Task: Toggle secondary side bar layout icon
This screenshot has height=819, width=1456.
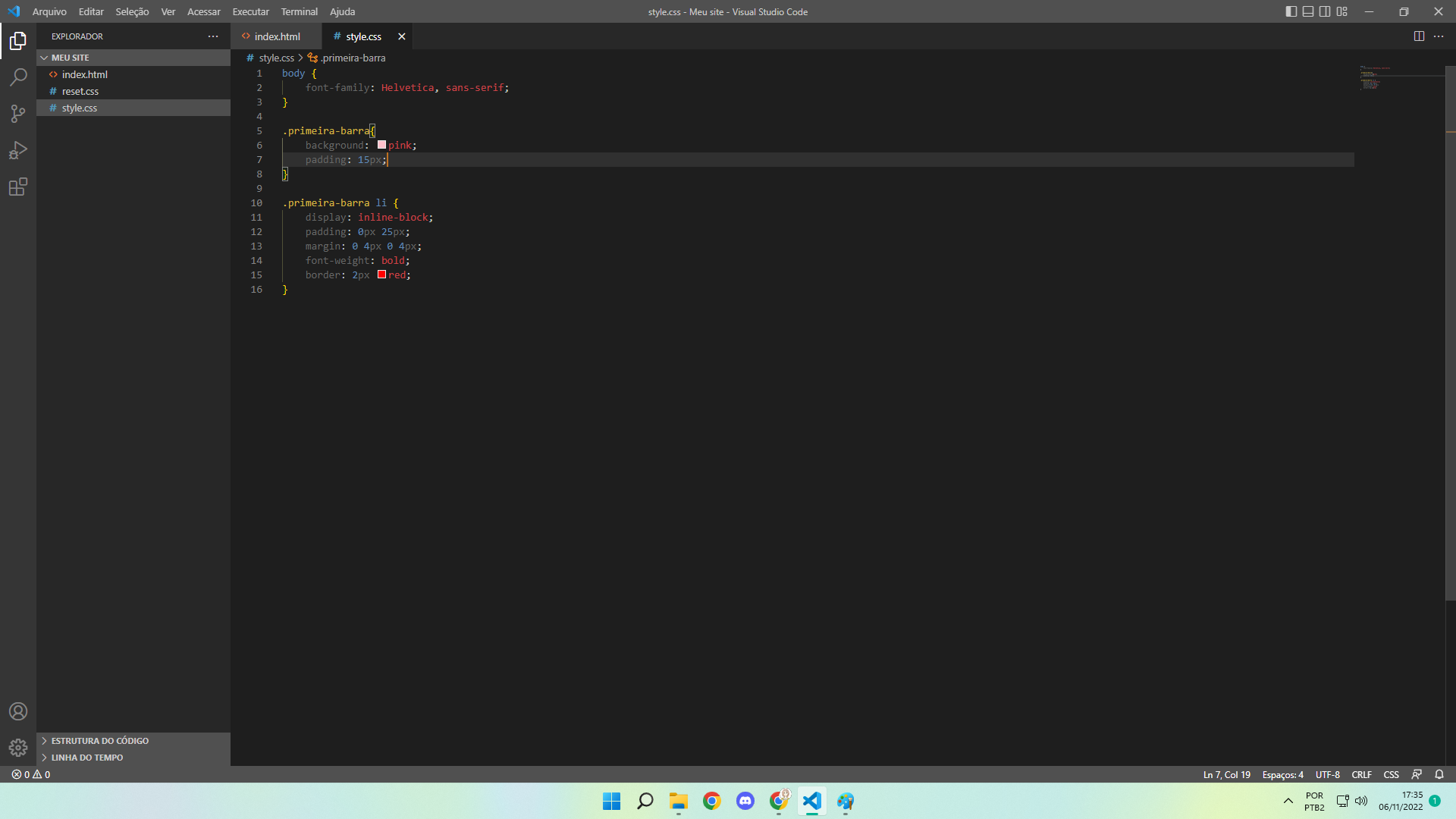Action: [1325, 11]
